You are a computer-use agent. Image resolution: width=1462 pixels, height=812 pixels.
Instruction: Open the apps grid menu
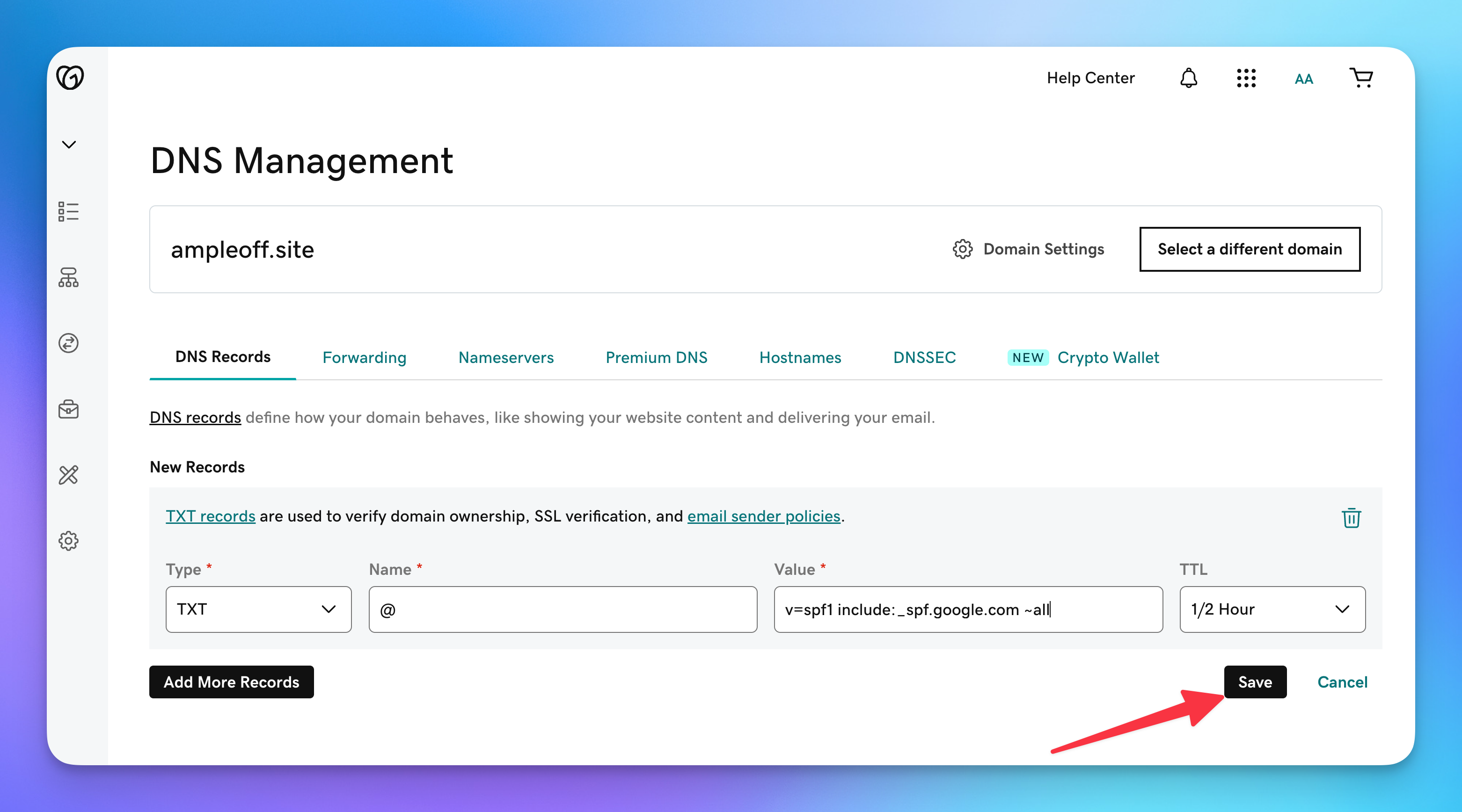click(x=1246, y=78)
